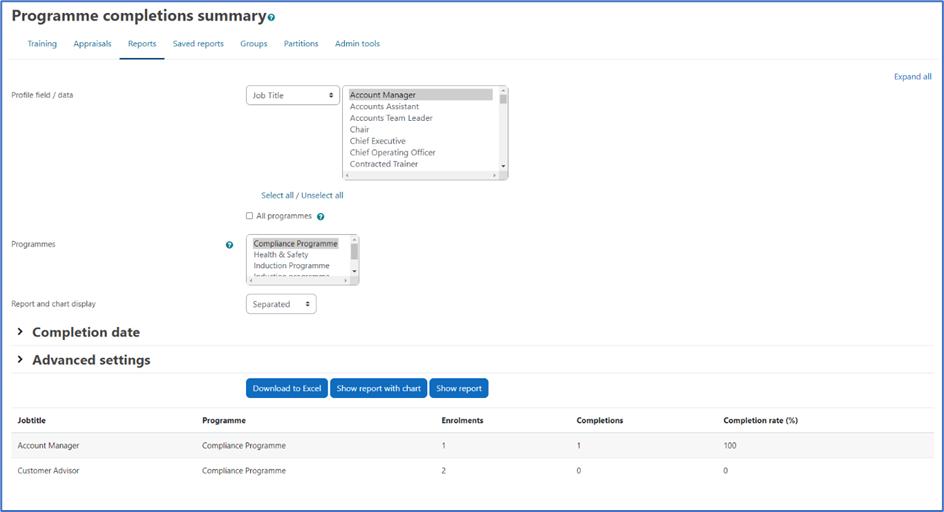Open the Admin tools tab
Screen dimensions: 944x512
tap(357, 43)
